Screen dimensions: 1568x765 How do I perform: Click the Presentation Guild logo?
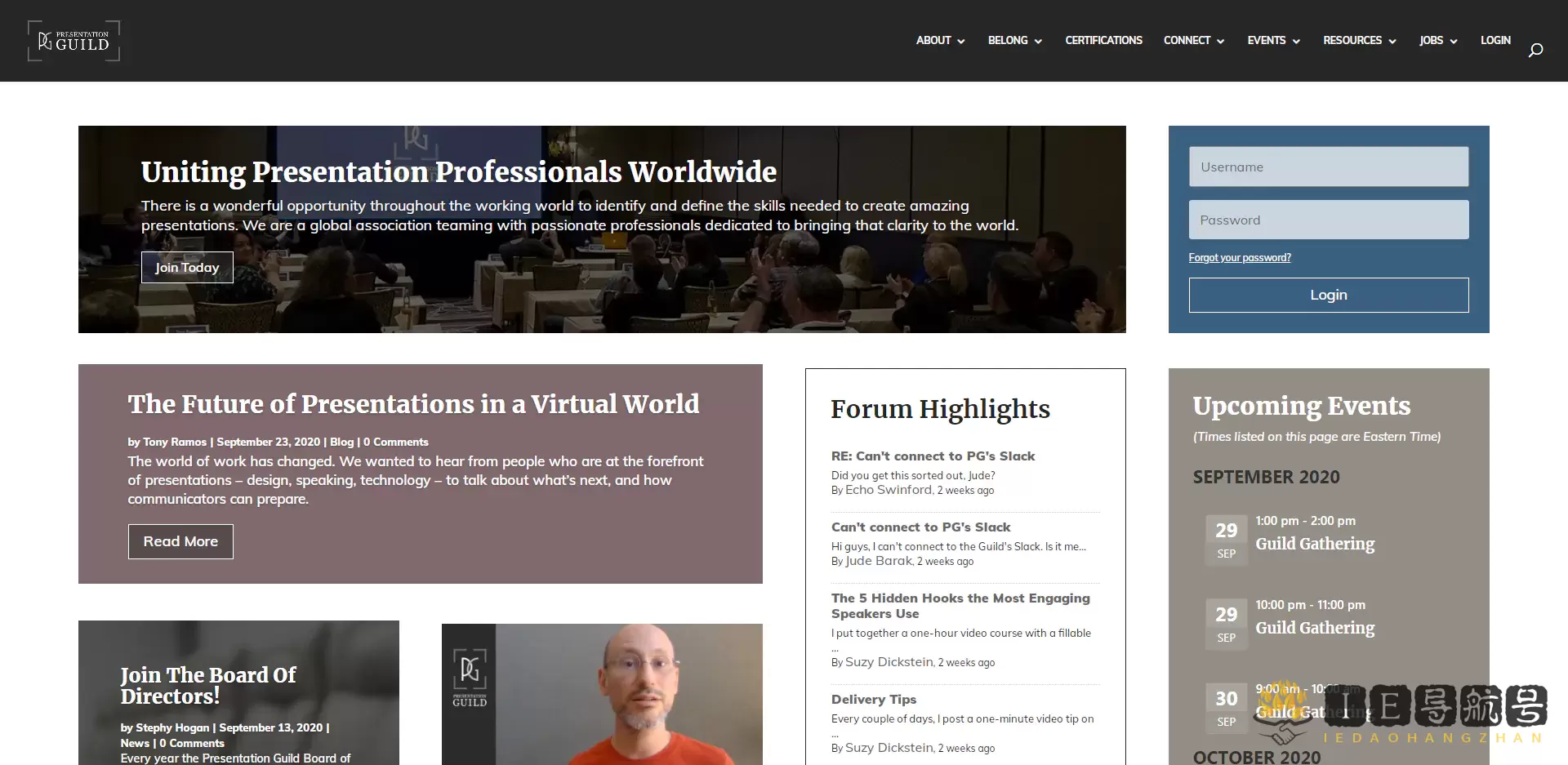click(x=73, y=41)
